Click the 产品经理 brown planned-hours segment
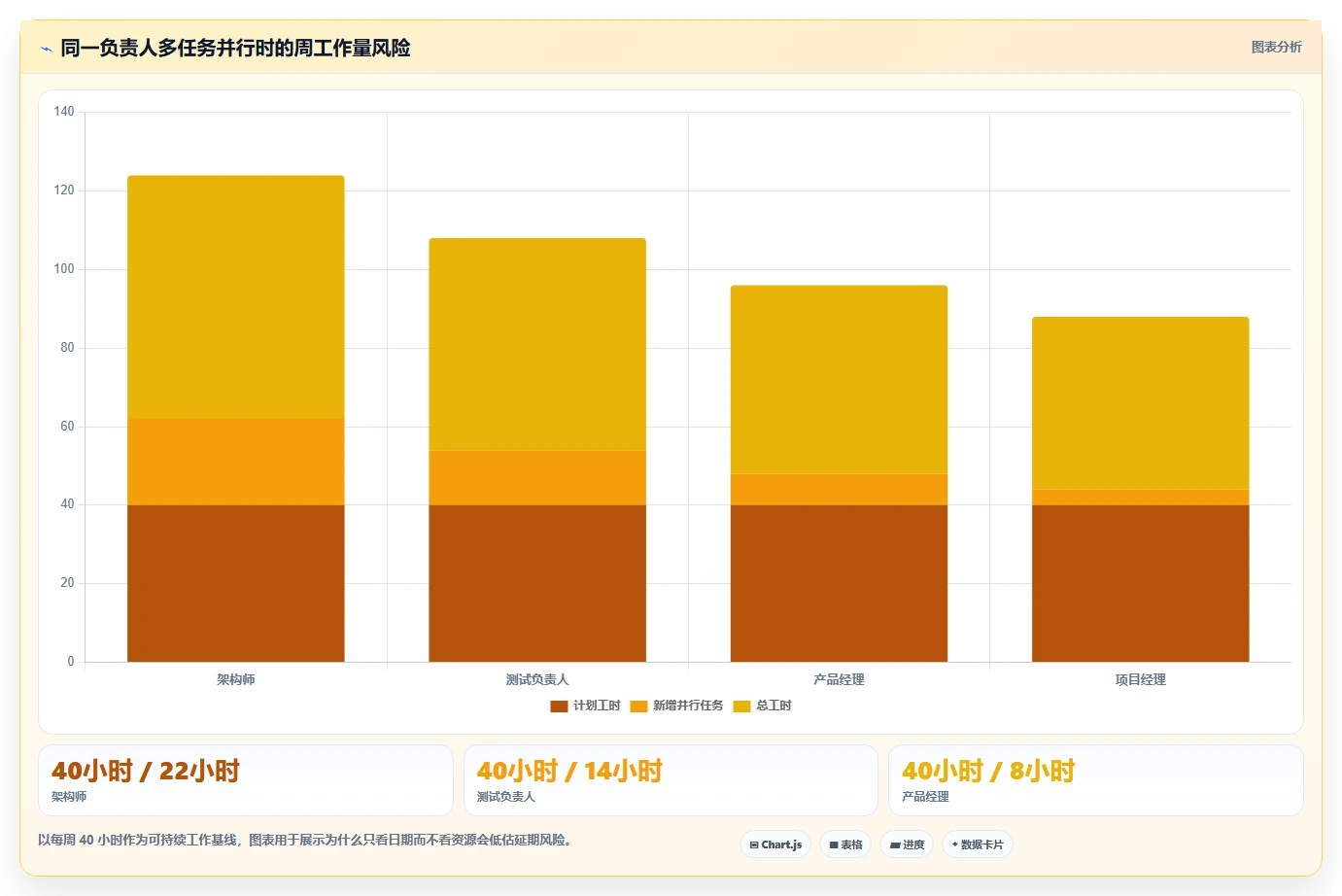Image resolution: width=1342 pixels, height=896 pixels. click(839, 583)
